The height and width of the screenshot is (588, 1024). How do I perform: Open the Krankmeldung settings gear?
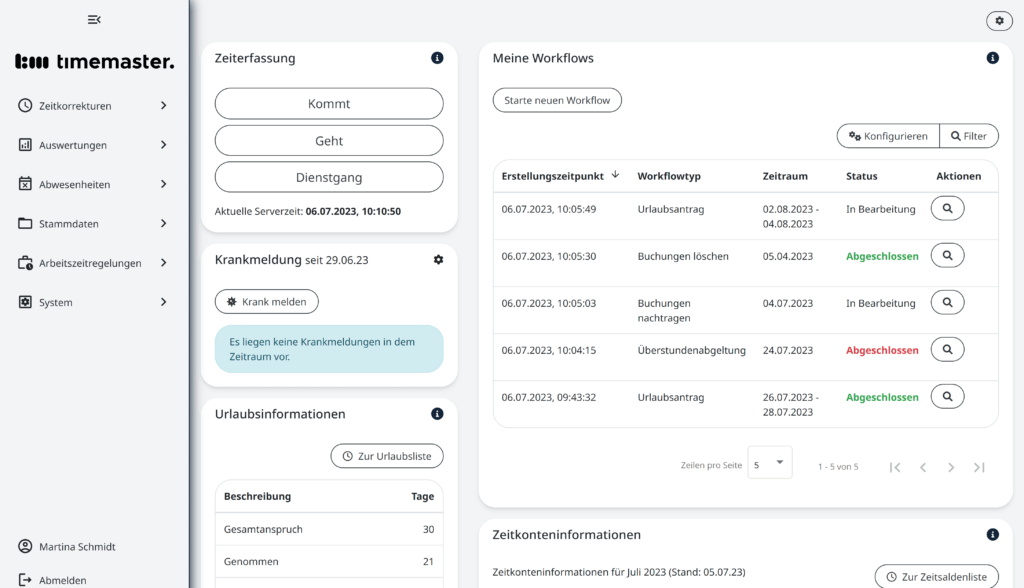437,259
